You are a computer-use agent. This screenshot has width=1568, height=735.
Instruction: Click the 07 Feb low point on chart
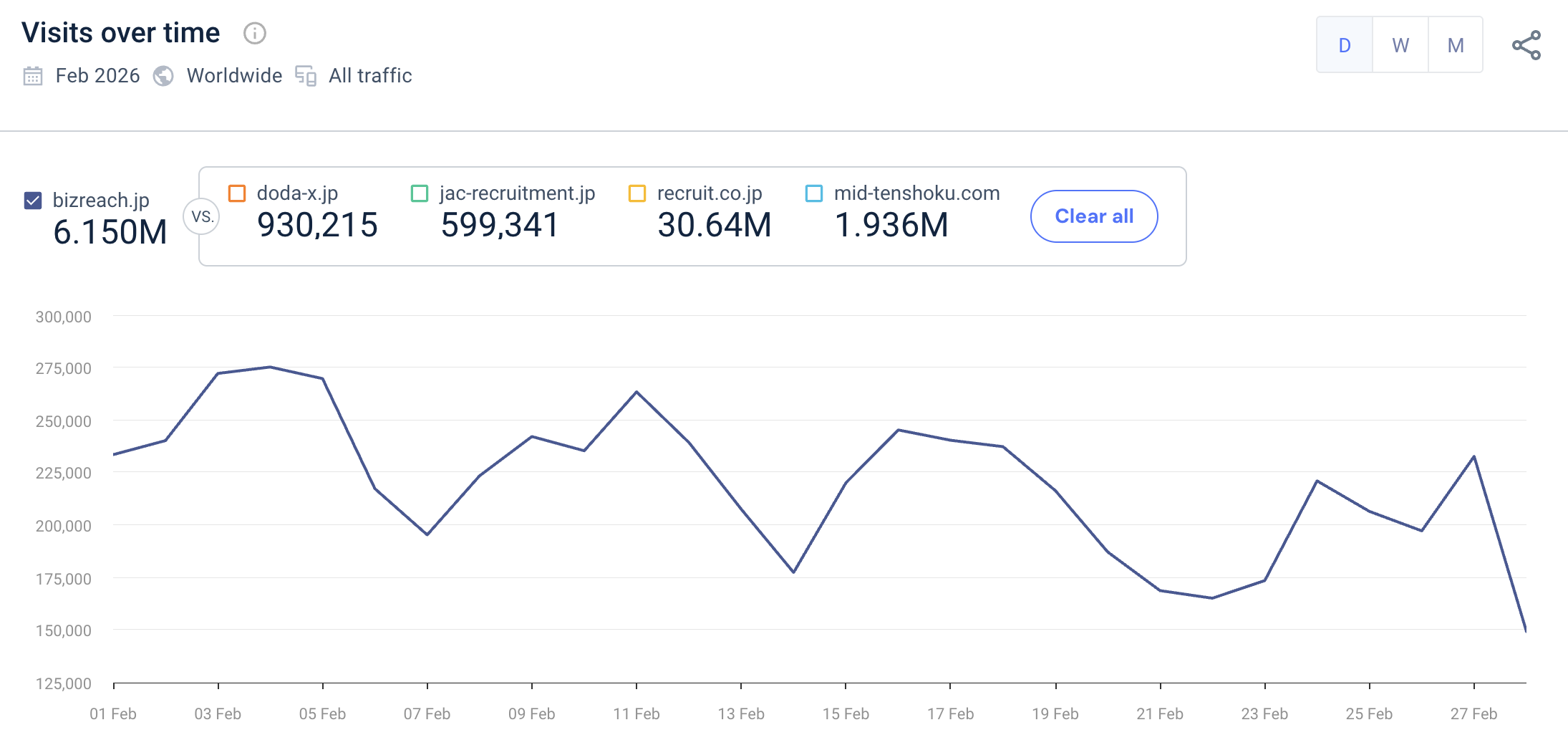point(427,534)
